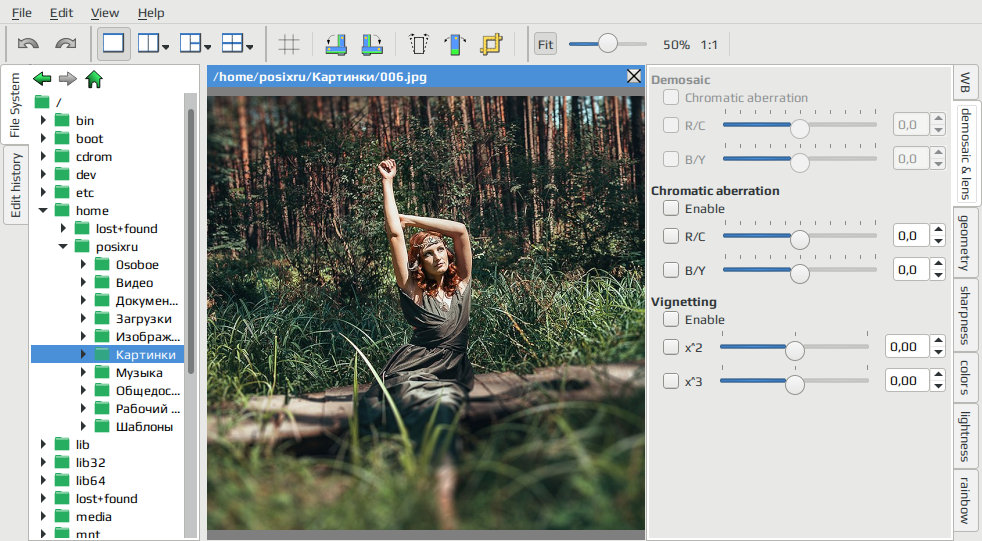
Task: Switch to the lightness tab
Action: pyautogui.click(x=965, y=436)
